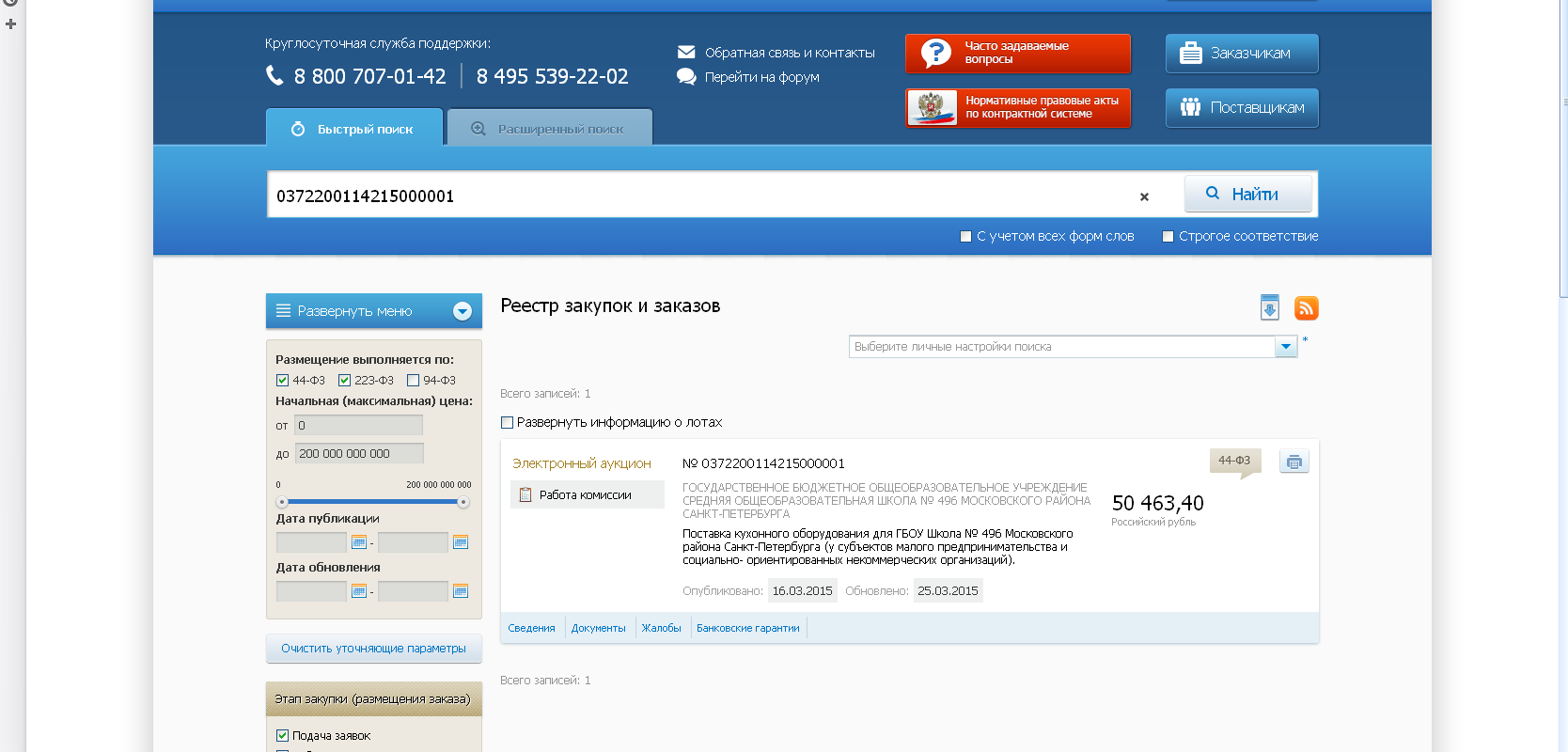Click the minimum price 'от' input field
Image resolution: width=1568 pixels, height=752 pixels.
[358, 426]
